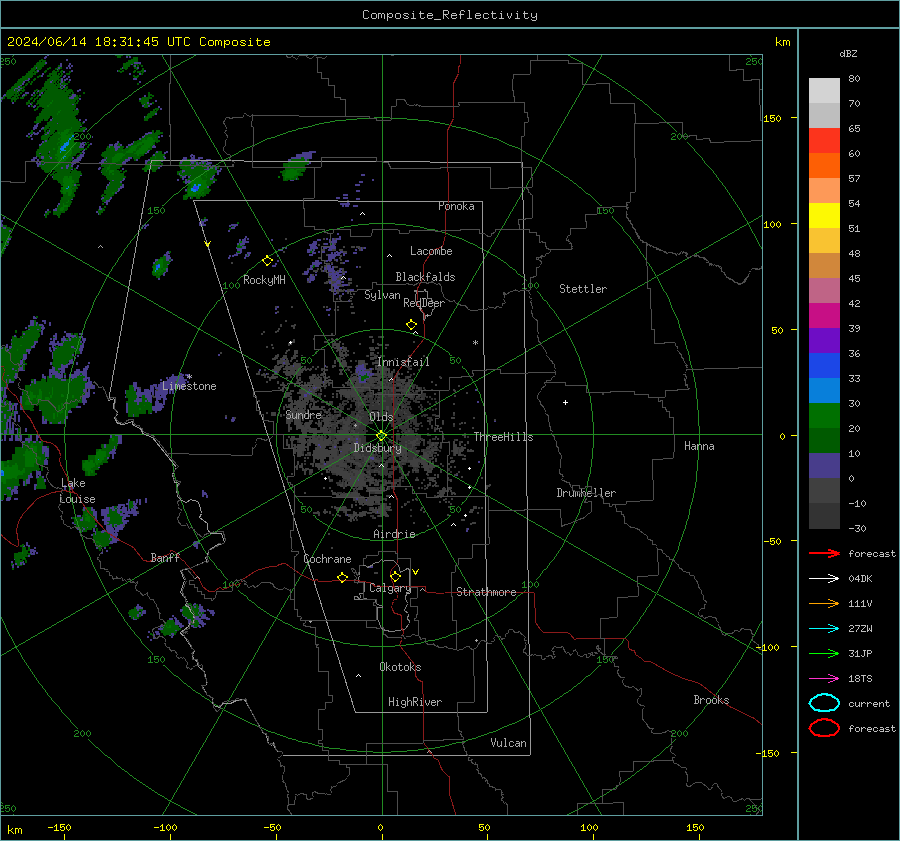Click the Olds city label
Screen dimensions: 900x841
coord(381,416)
